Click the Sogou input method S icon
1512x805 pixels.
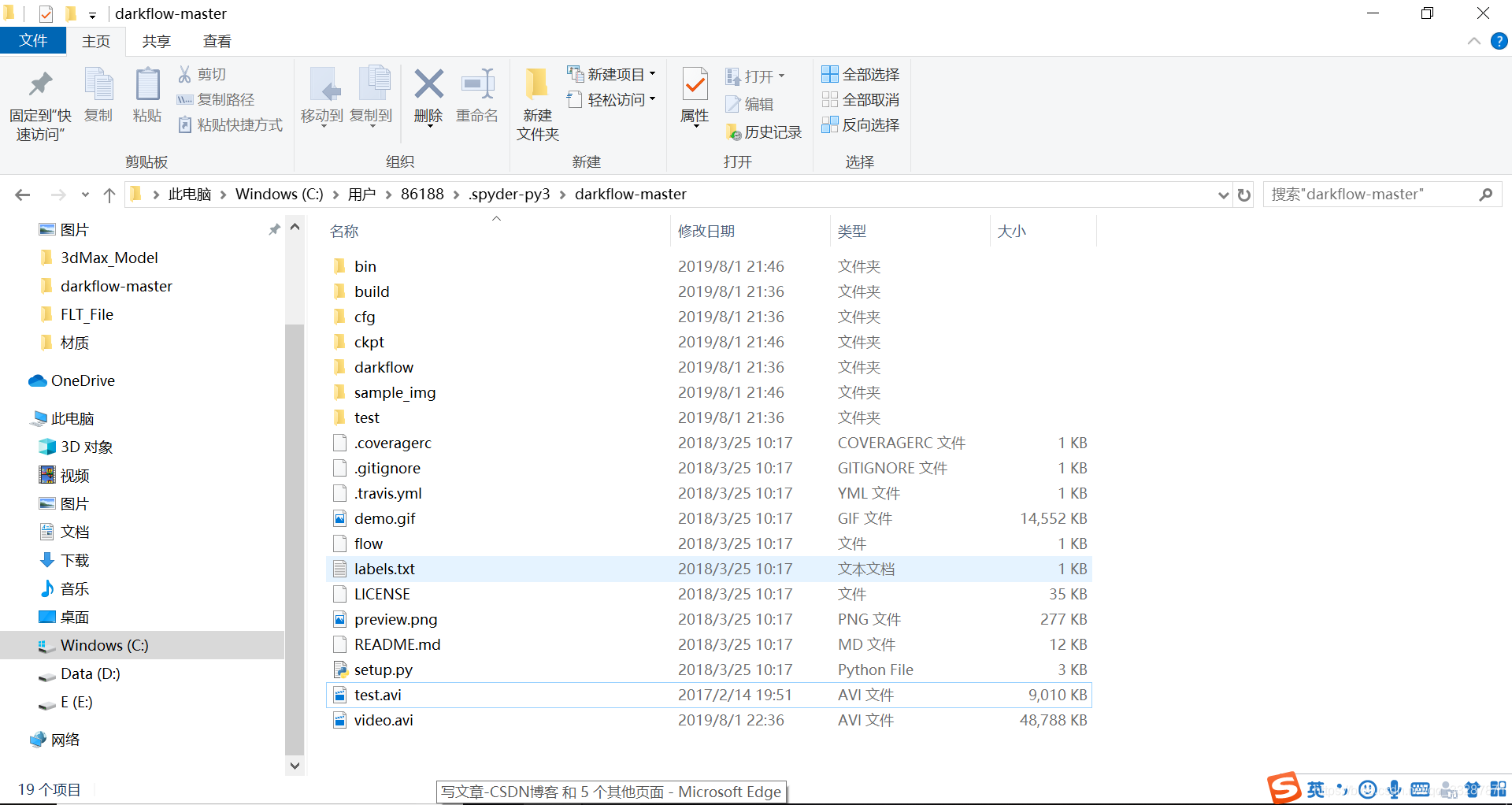coord(1284,788)
